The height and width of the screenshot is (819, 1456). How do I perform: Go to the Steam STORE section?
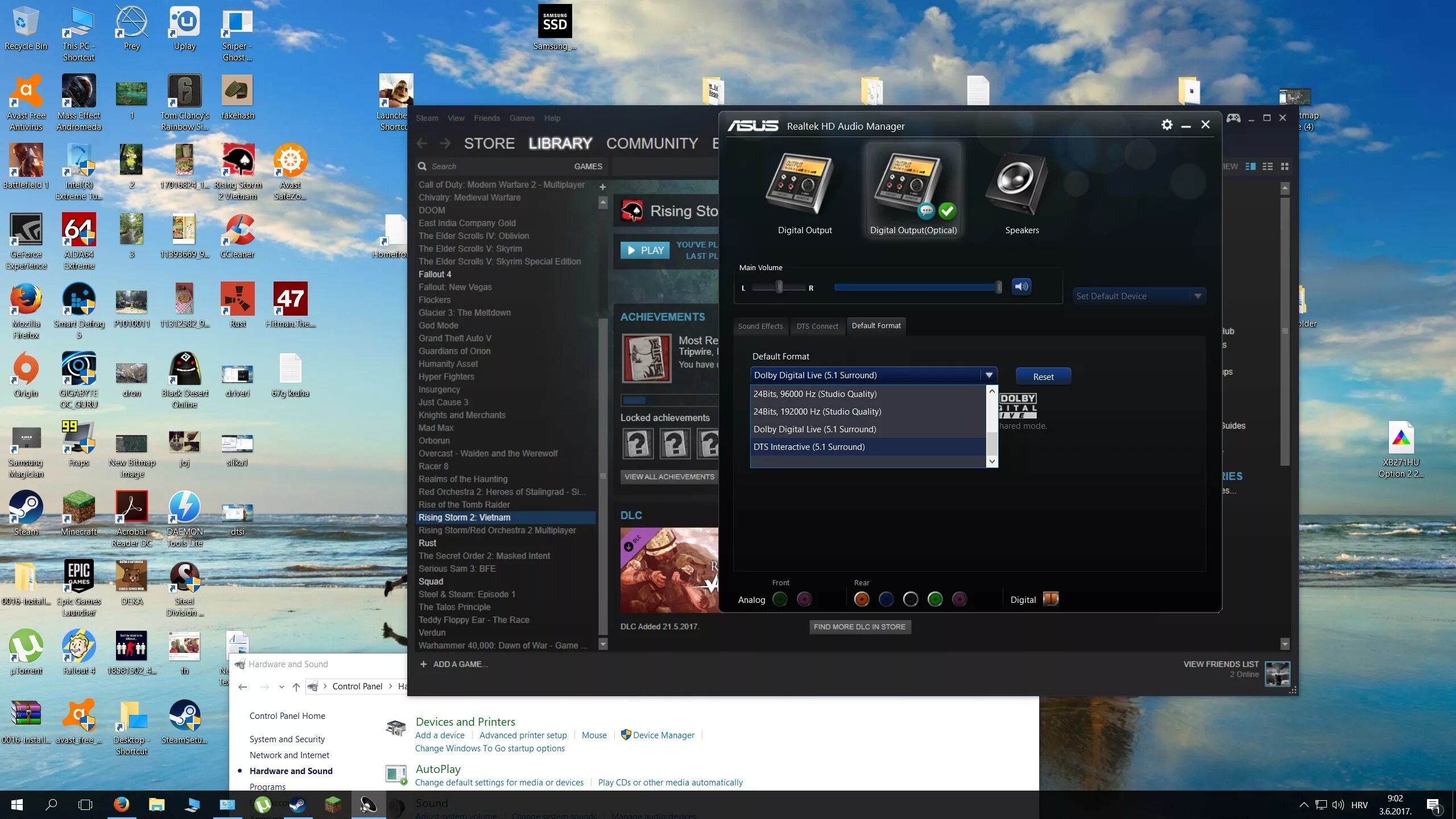489,143
